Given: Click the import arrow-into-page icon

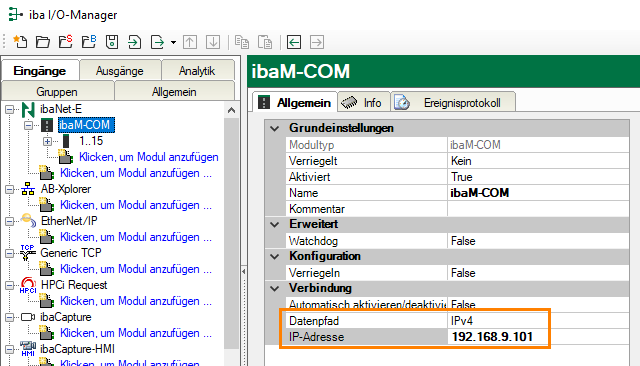Looking at the screenshot, I should (134, 42).
